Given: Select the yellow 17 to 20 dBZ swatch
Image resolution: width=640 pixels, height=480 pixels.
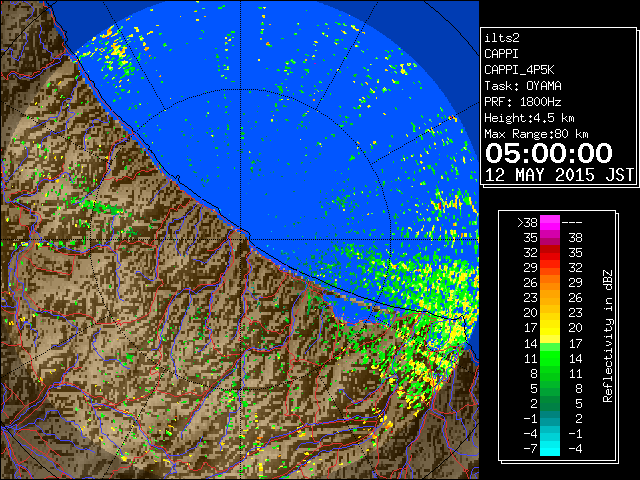Looking at the screenshot, I should tap(550, 328).
